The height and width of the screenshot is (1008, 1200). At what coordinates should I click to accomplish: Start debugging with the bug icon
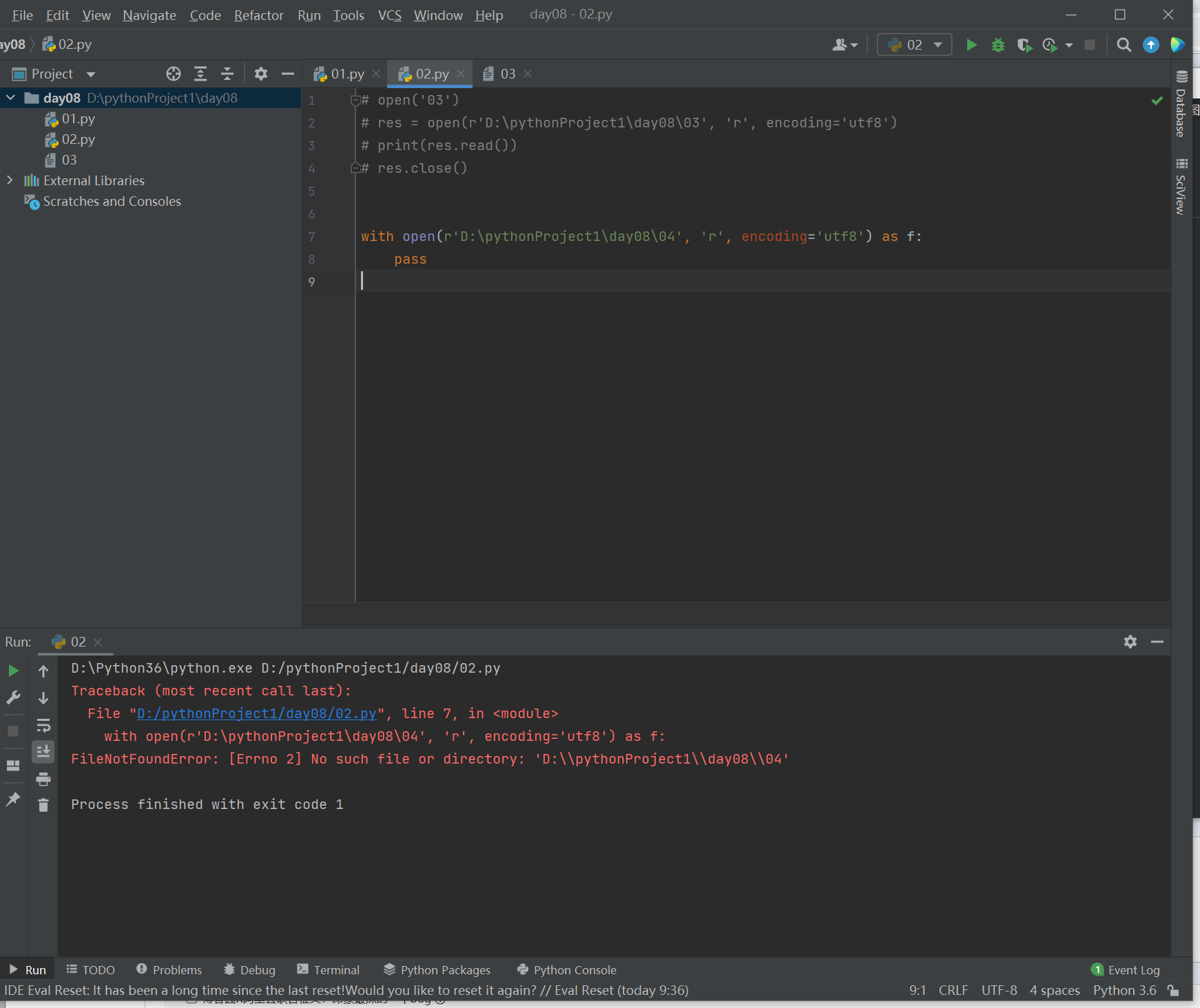(997, 45)
